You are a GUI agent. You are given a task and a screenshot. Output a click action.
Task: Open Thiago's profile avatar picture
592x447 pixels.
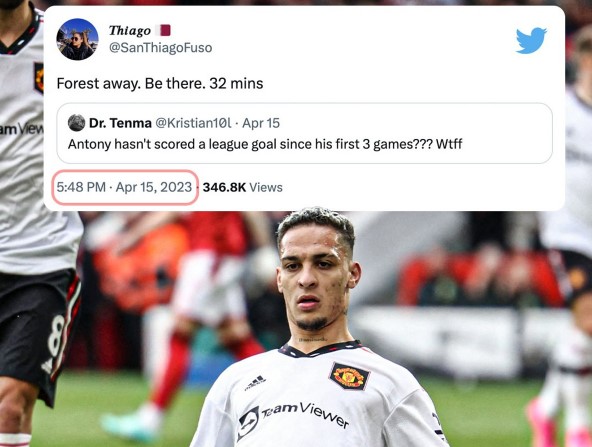click(77, 39)
